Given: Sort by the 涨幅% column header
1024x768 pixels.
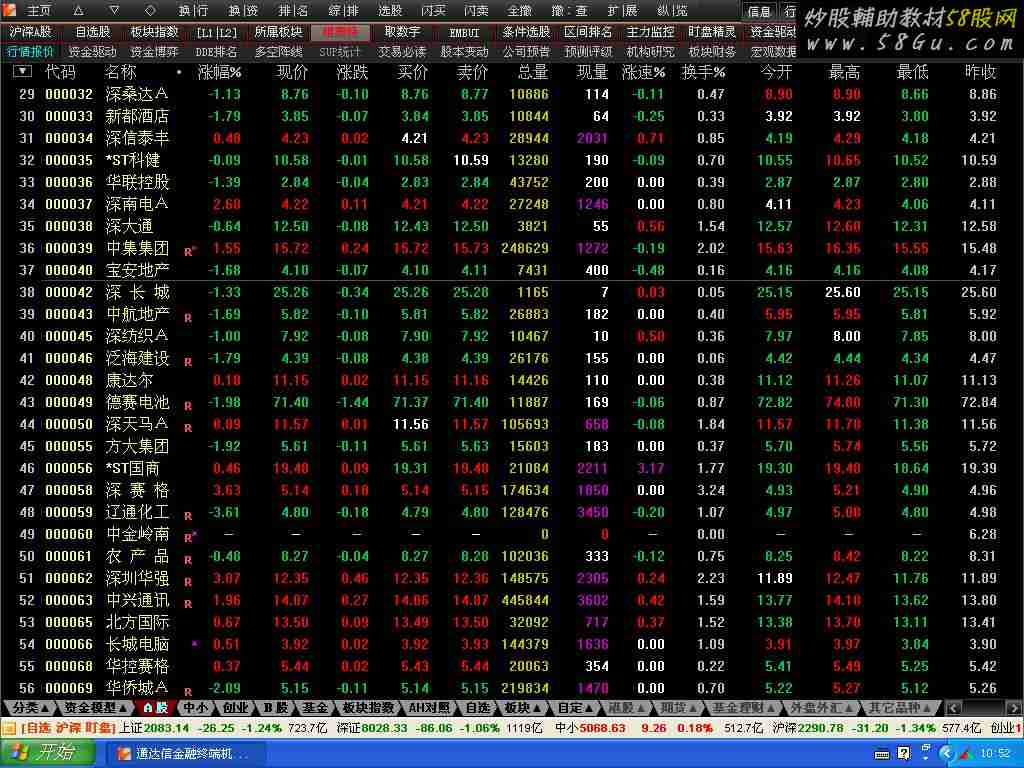Looking at the screenshot, I should 219,72.
